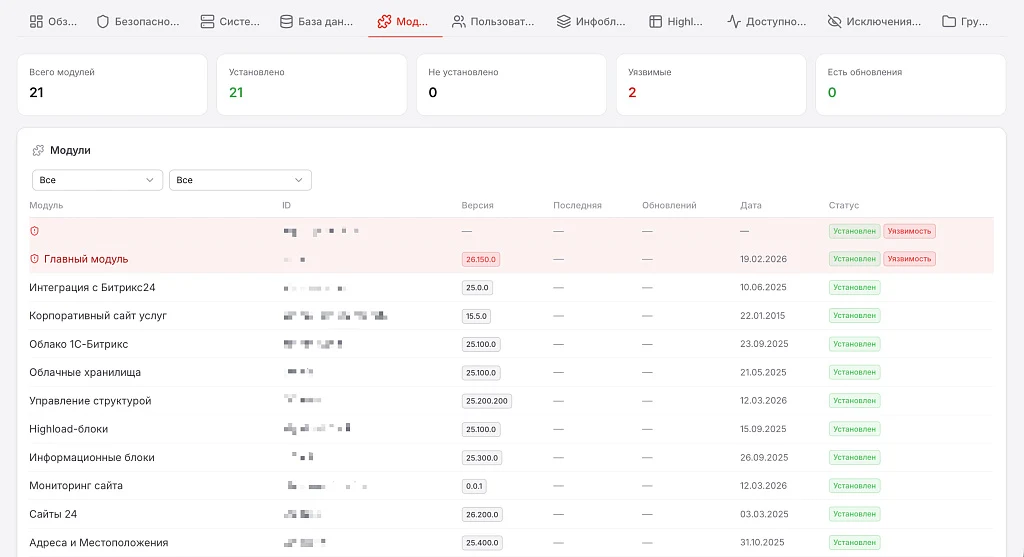The height and width of the screenshot is (557, 1024).
Task: Click the Уязвимые summary card
Action: (x=711, y=85)
